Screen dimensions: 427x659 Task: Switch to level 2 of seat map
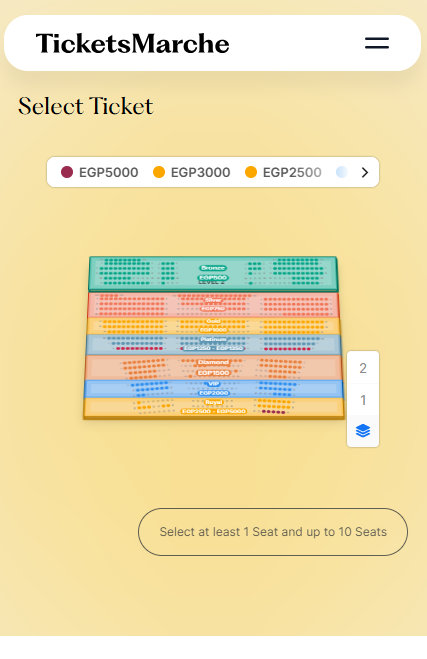363,368
